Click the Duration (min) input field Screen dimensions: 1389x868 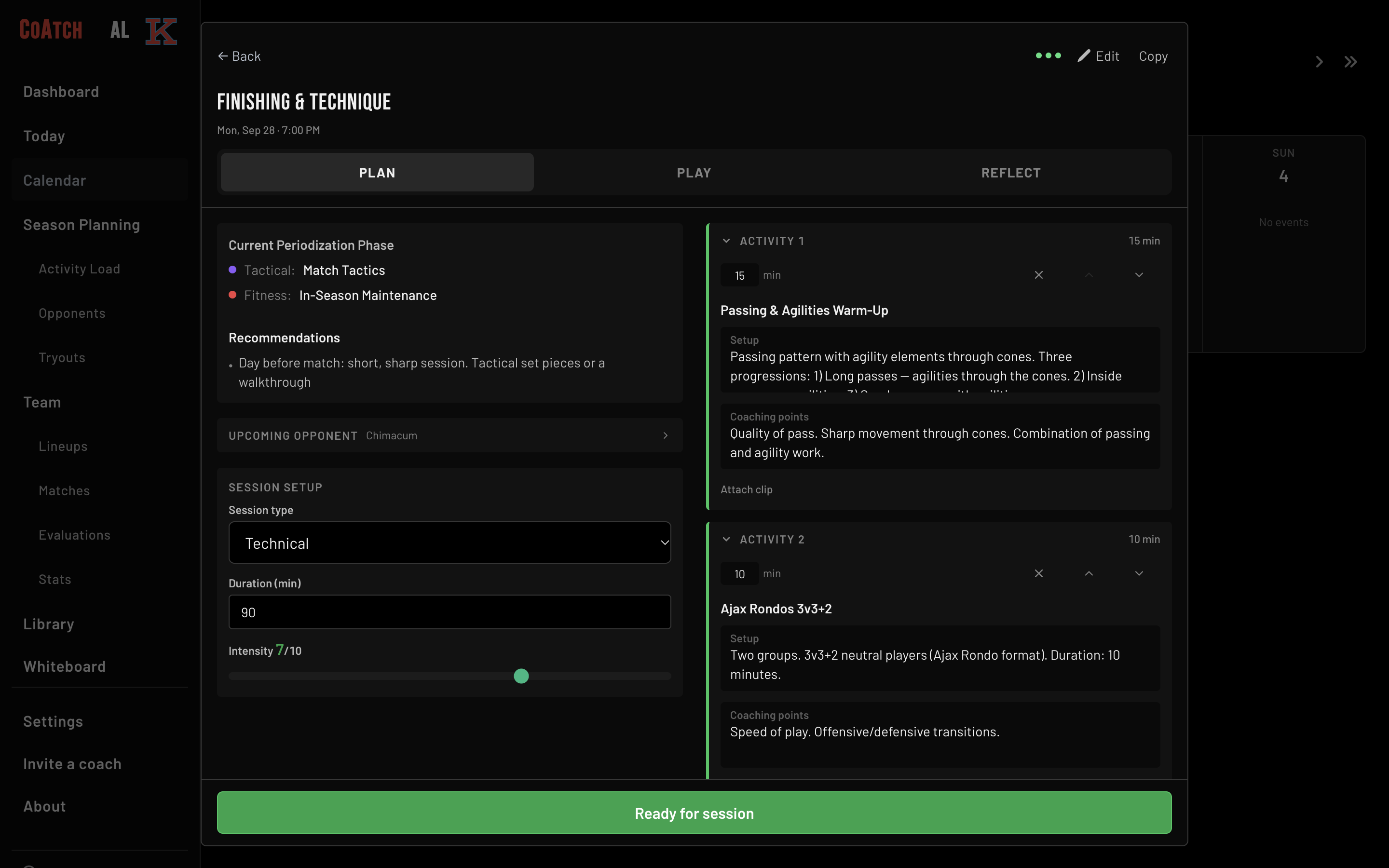[x=449, y=612]
